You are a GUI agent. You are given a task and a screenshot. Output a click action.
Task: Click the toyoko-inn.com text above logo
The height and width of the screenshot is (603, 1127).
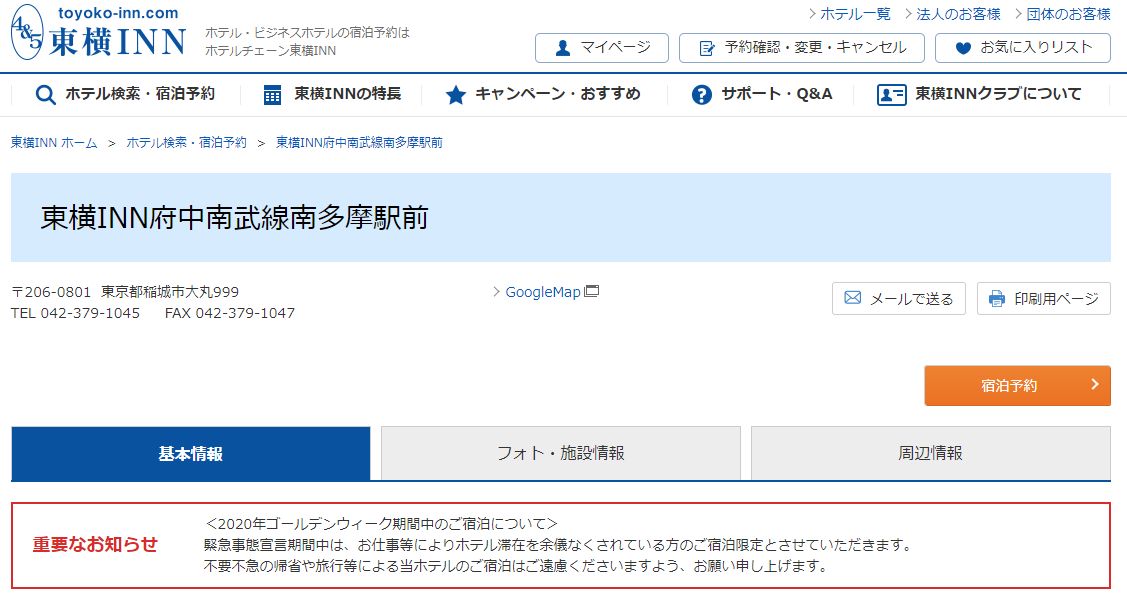coord(118,13)
